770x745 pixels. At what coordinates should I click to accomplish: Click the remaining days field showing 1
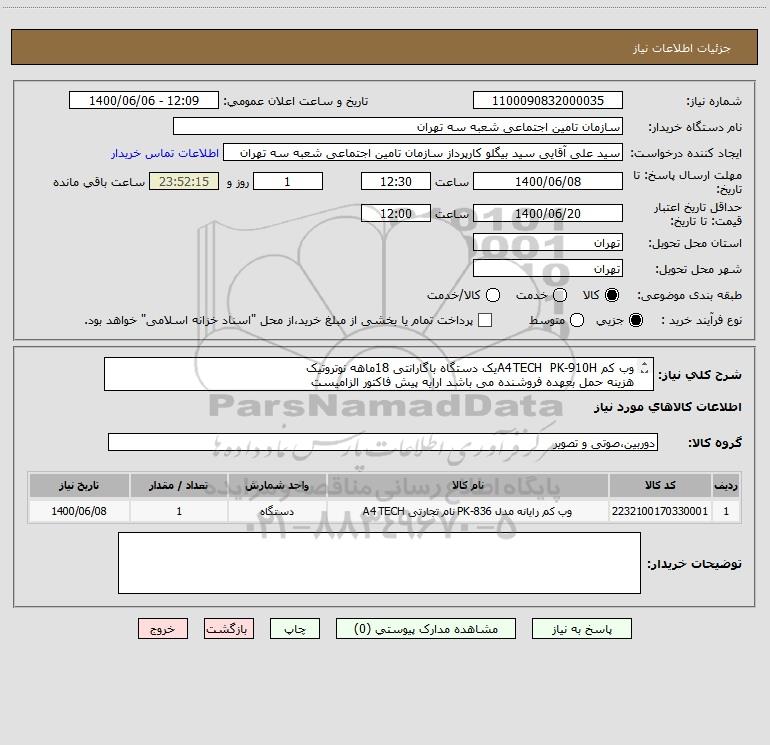tap(288, 181)
